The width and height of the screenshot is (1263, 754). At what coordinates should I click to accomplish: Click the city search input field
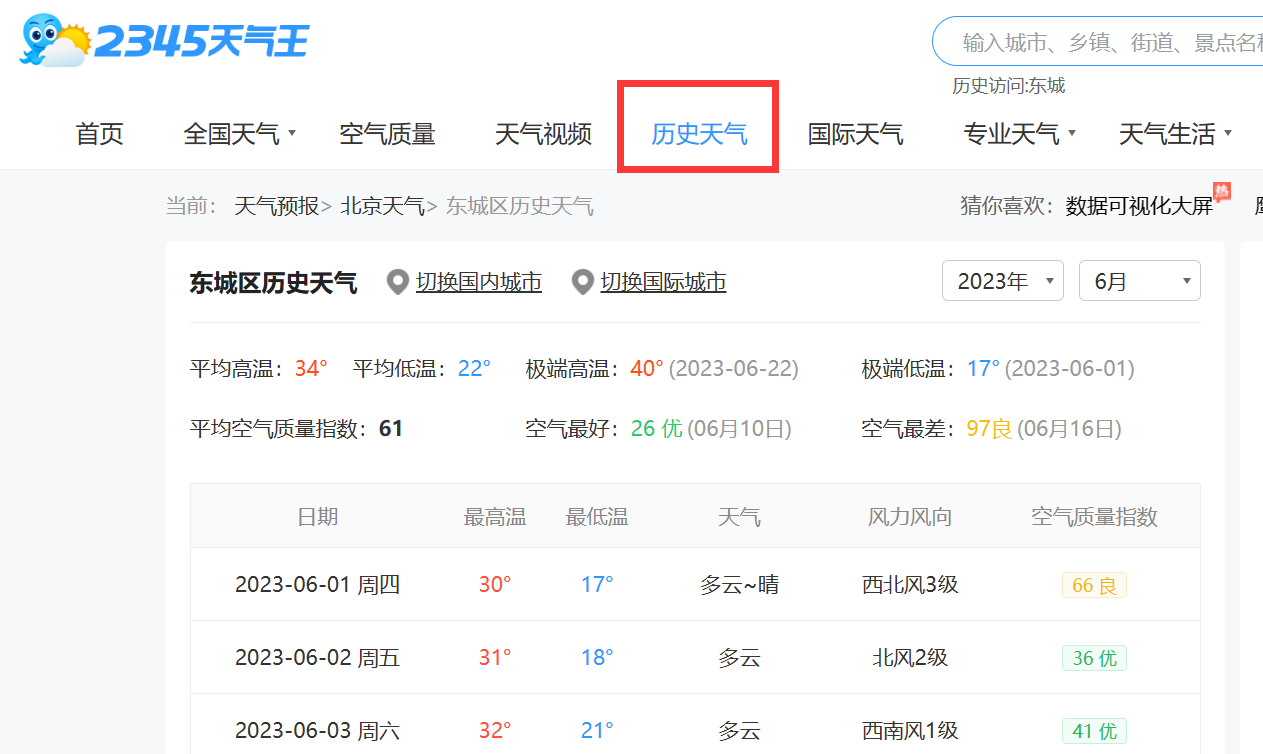tap(1100, 42)
